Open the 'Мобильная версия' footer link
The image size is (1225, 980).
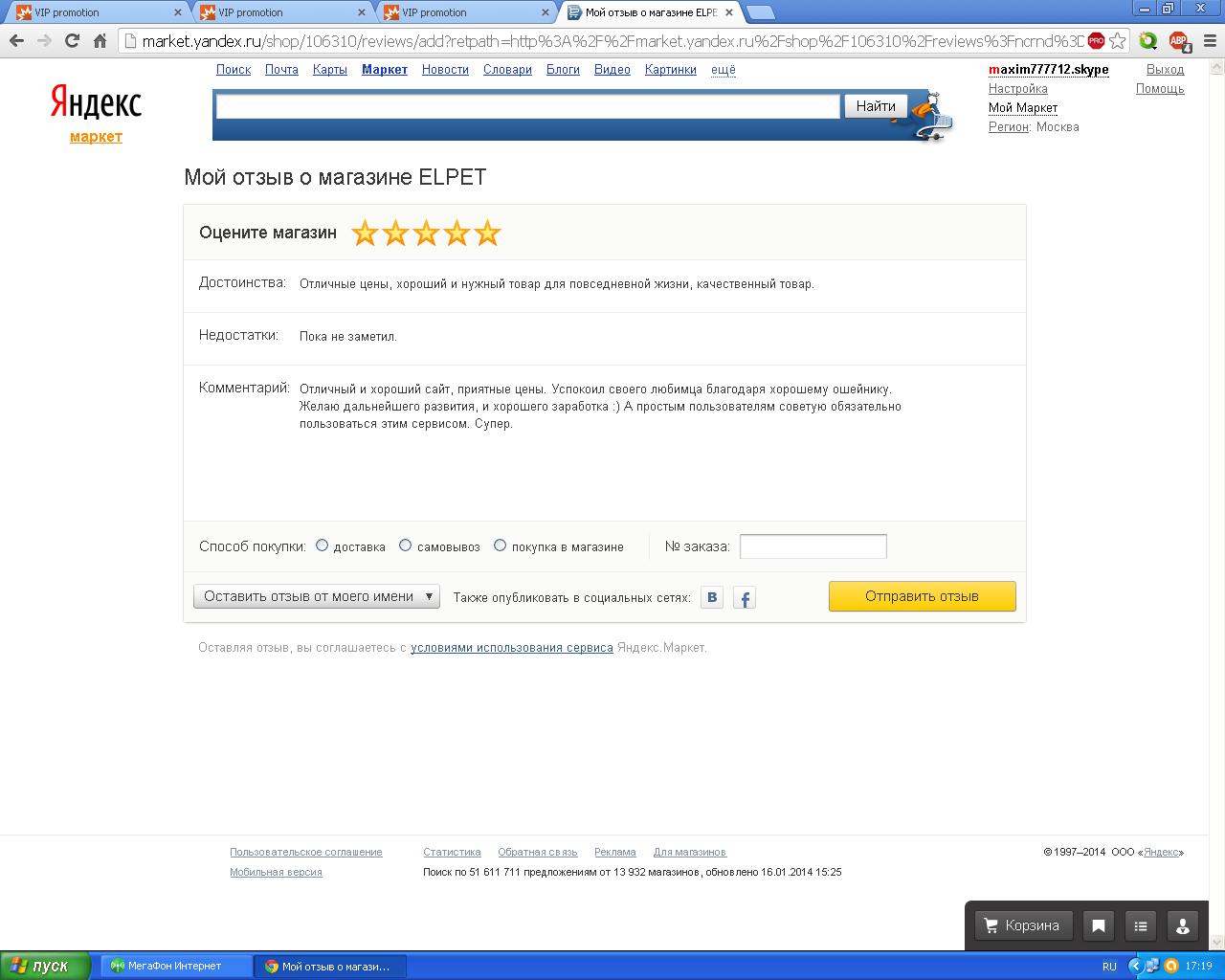coord(276,872)
